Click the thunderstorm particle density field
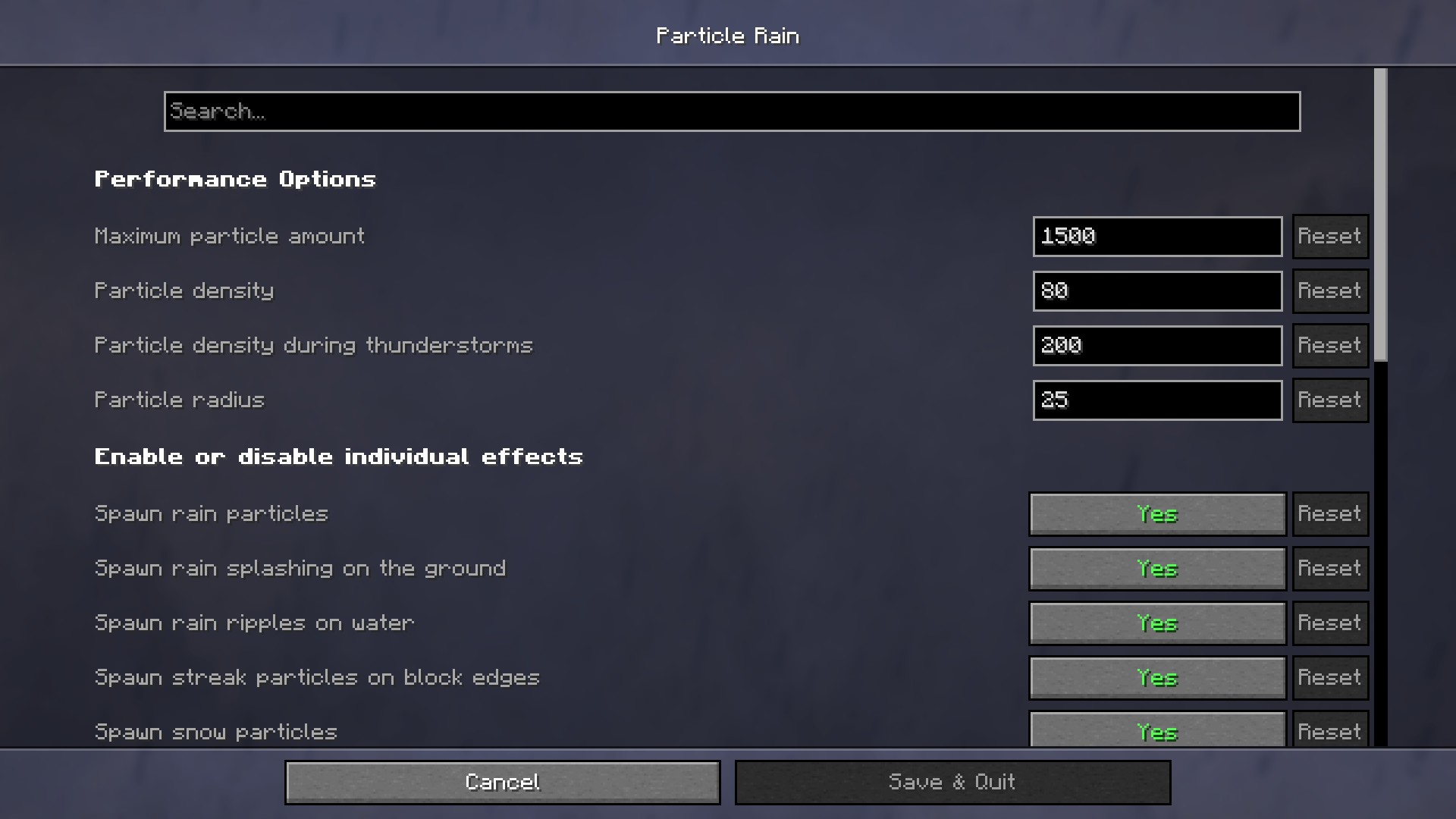Viewport: 1456px width, 819px height. tap(1157, 346)
